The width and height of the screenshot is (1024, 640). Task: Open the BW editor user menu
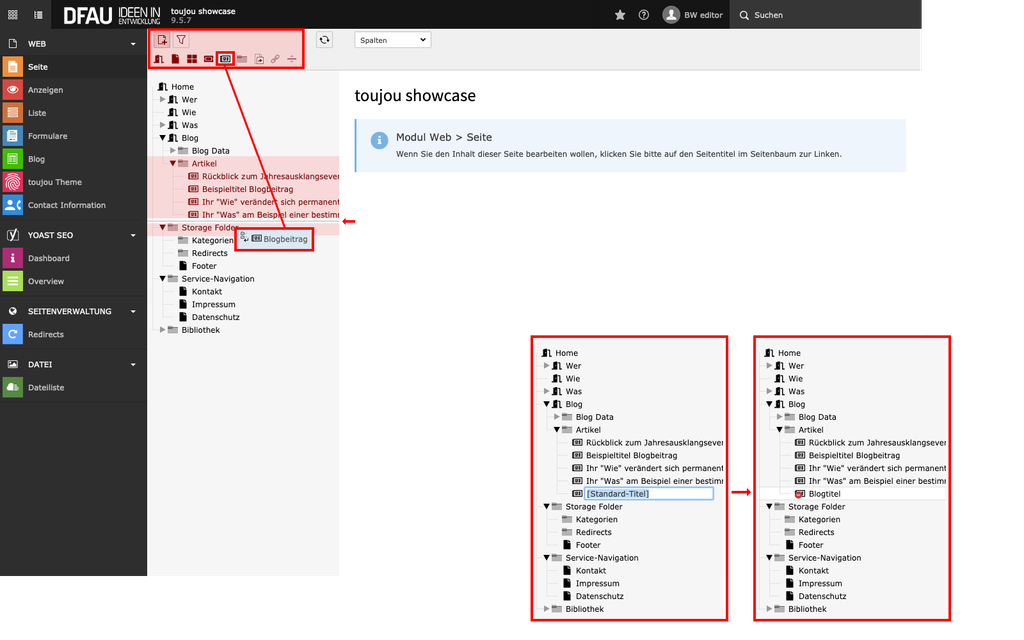pos(694,15)
